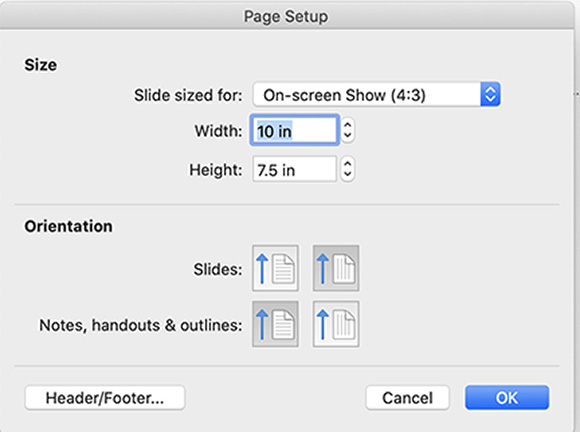Confirm Page Setup with OK
580x432 pixels.
click(x=507, y=398)
